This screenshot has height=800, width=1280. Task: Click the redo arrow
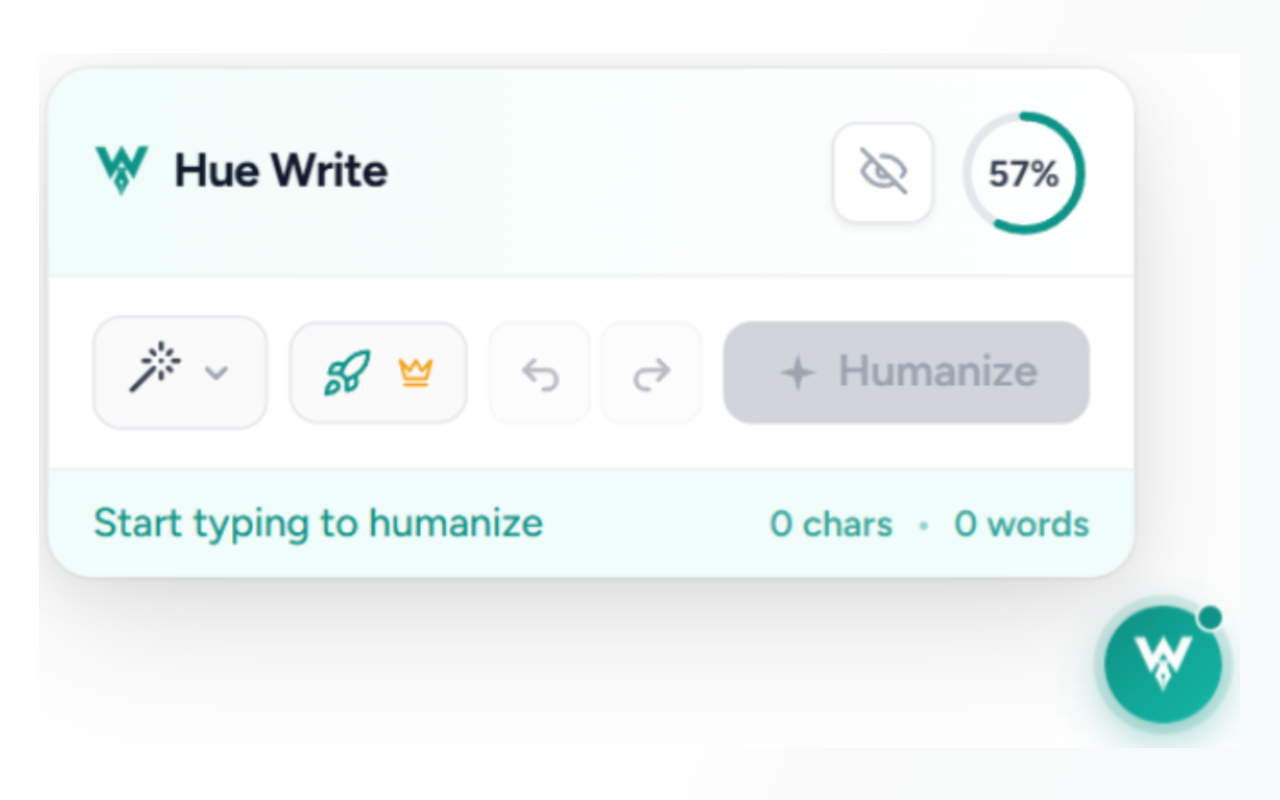[x=651, y=371]
